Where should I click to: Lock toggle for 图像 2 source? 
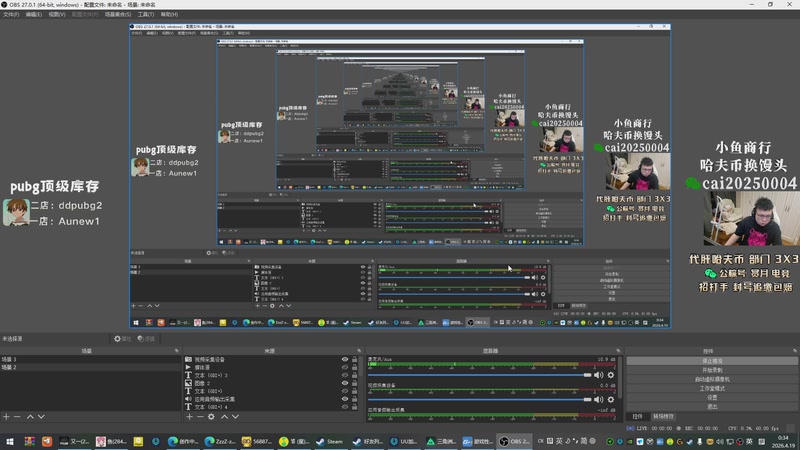pyautogui.click(x=355, y=383)
